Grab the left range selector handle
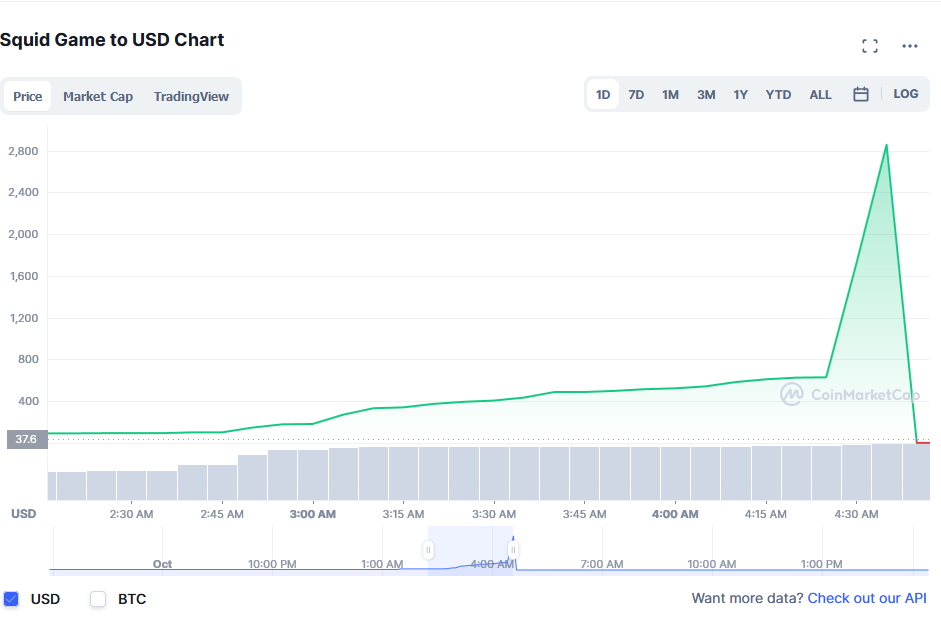 point(428,550)
